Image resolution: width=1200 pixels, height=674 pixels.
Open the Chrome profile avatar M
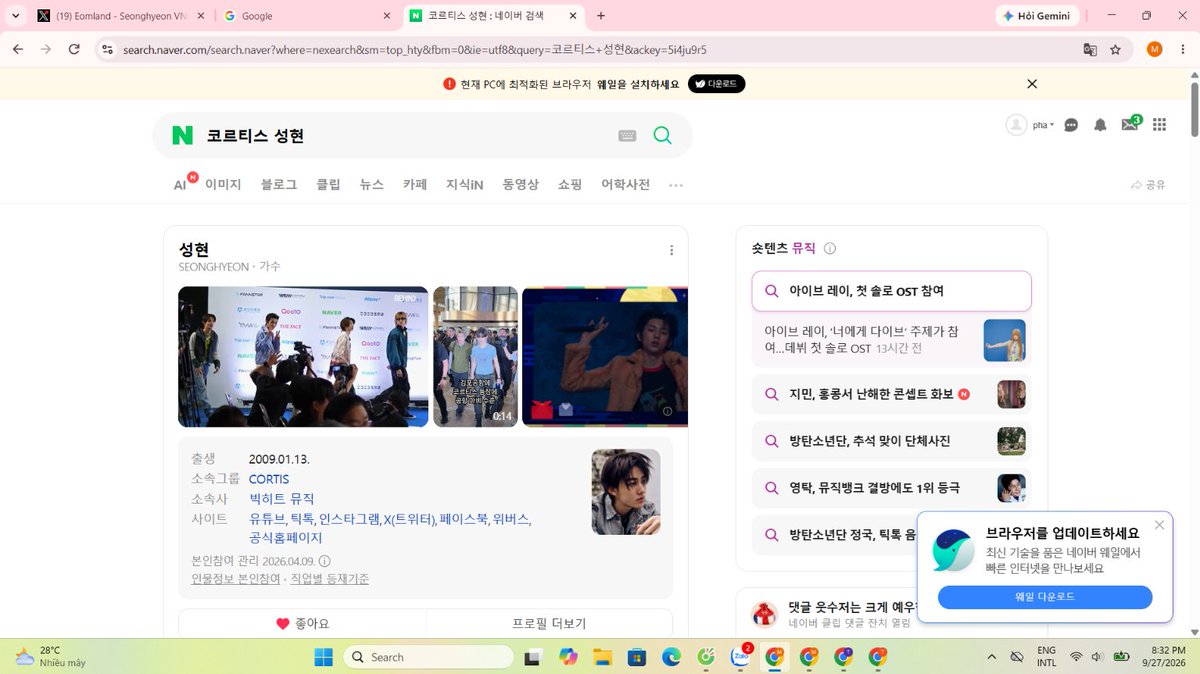coord(1154,49)
